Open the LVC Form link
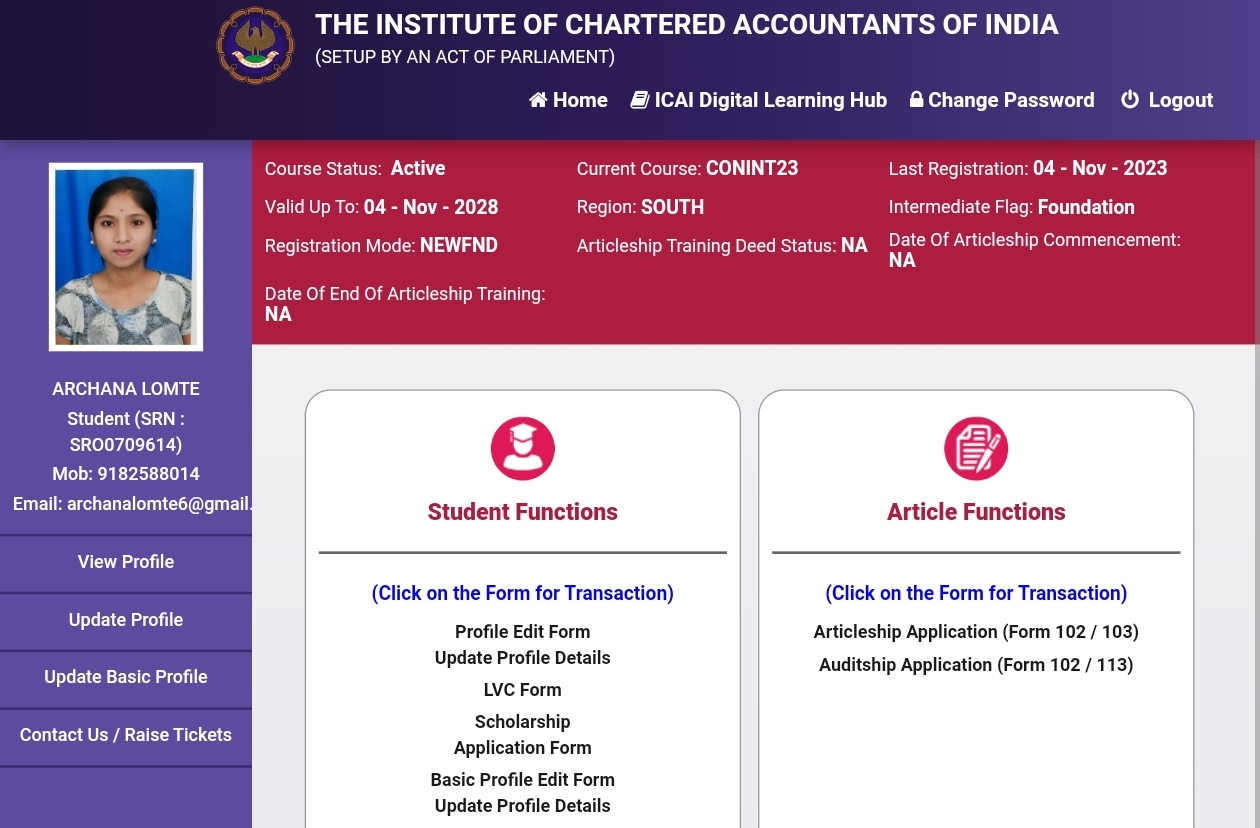The width and height of the screenshot is (1260, 828). (x=522, y=690)
